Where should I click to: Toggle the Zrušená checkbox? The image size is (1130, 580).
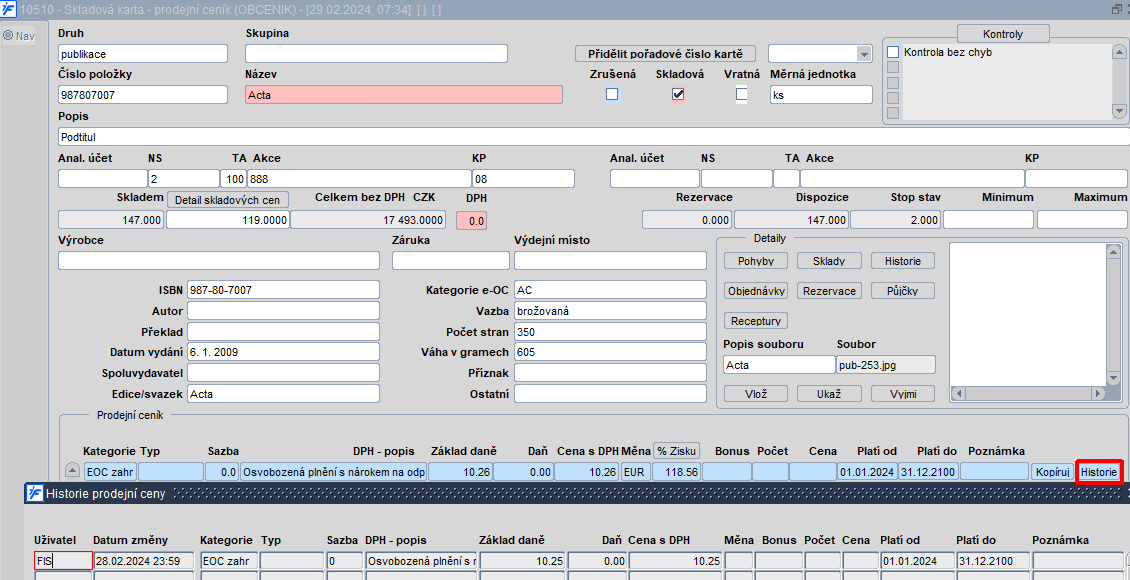tap(612, 94)
